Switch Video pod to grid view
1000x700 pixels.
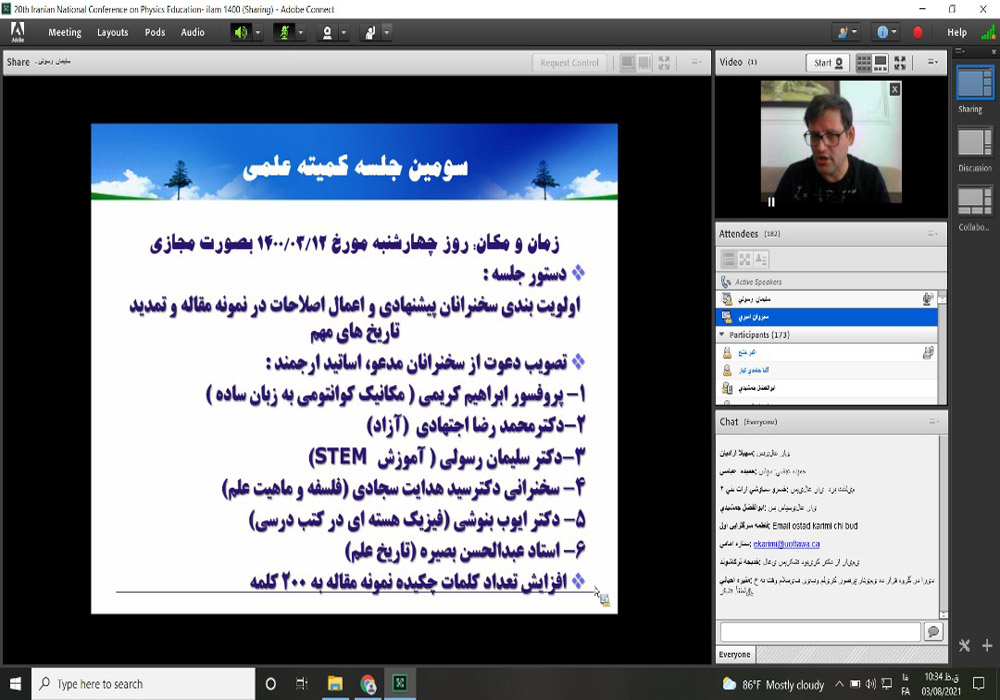click(x=863, y=62)
